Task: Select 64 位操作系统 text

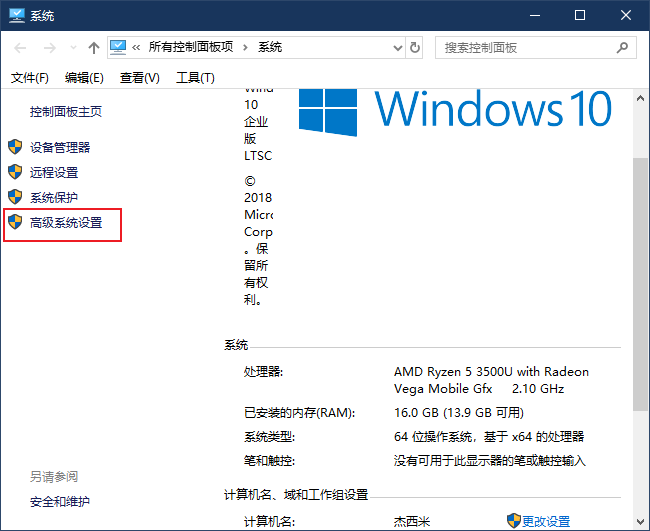Action: tap(433, 437)
